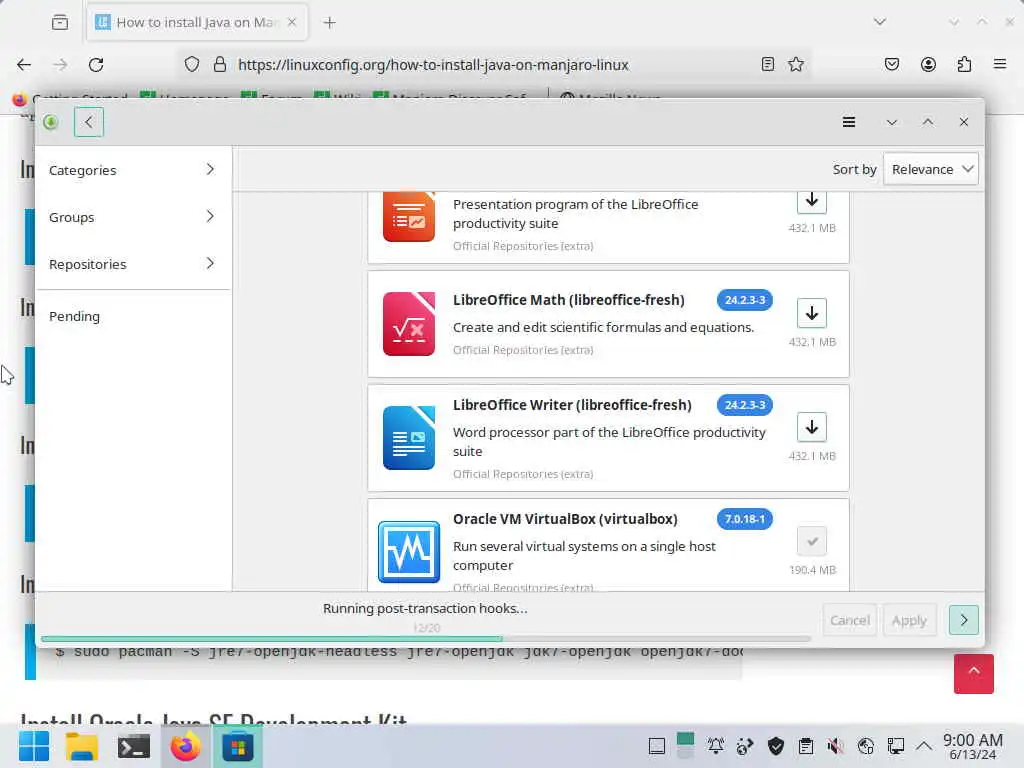Click LibreOffice Writer version badge 24.2.3-3
This screenshot has height=768, width=1024.
click(744, 405)
